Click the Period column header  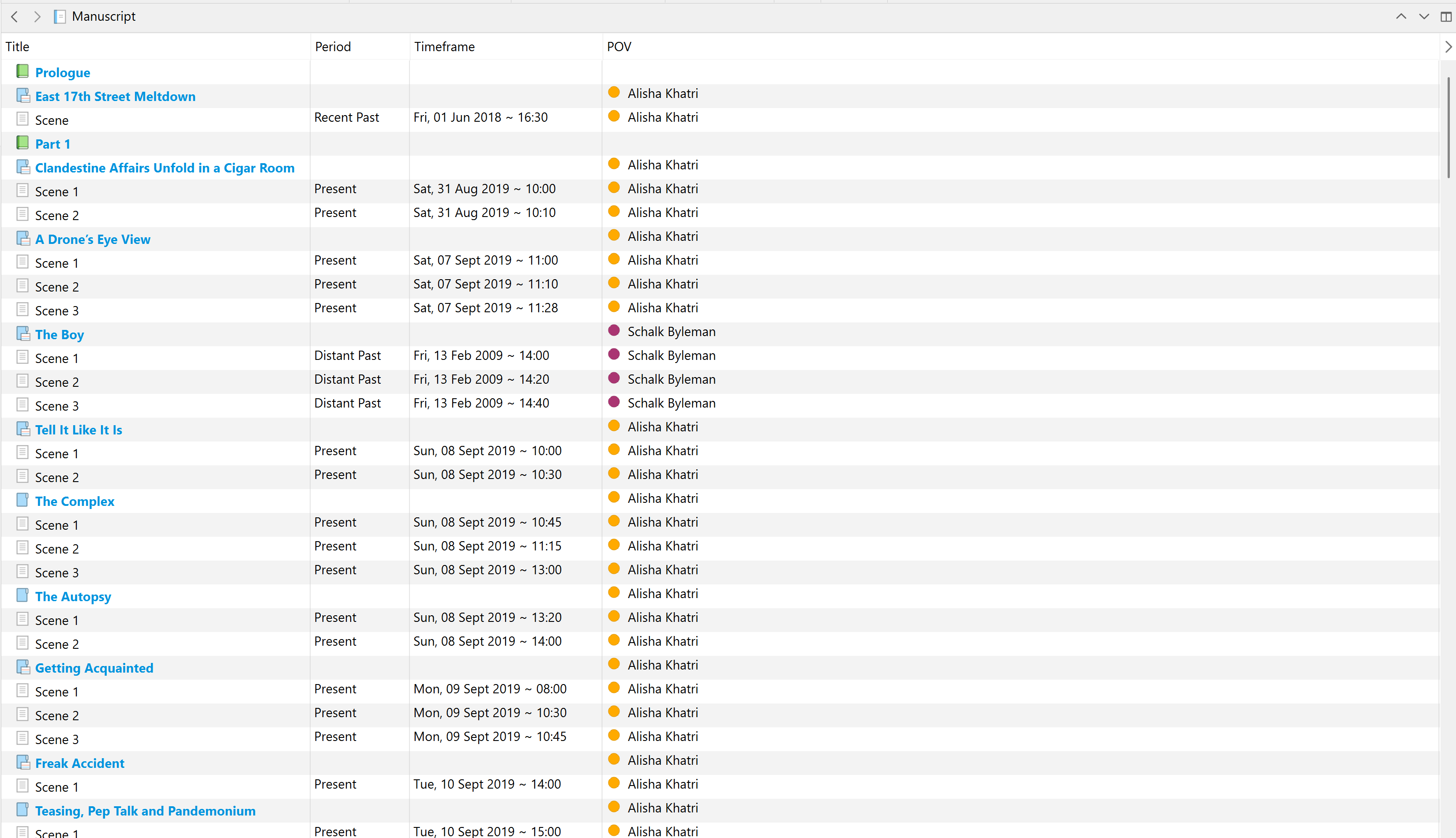tap(333, 47)
